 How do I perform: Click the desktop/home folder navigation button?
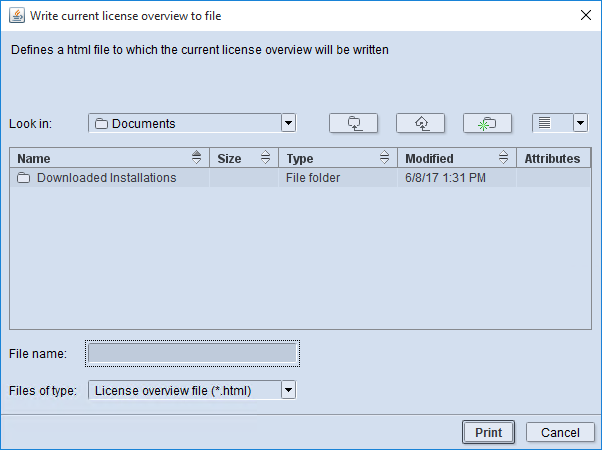coord(354,123)
